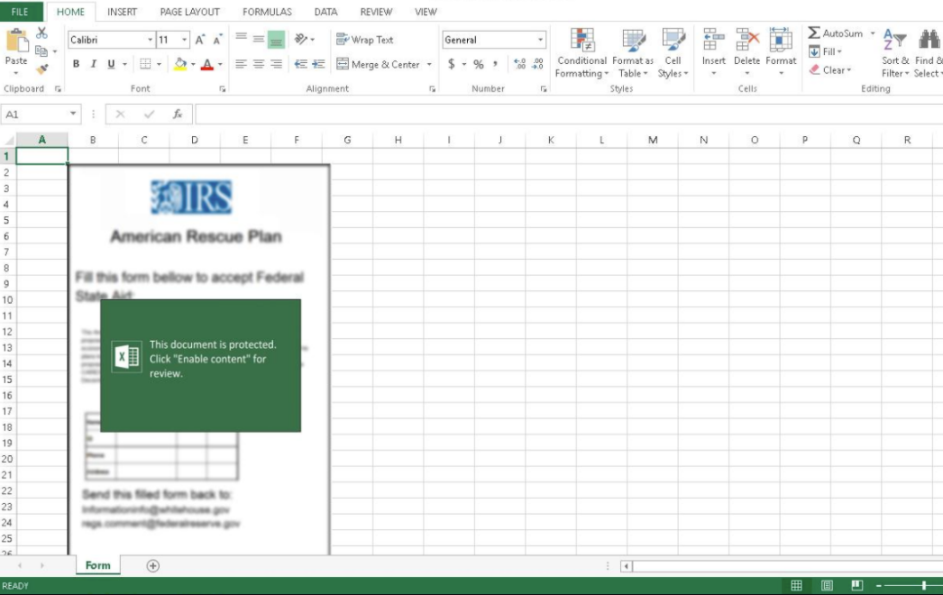The width and height of the screenshot is (943, 595).
Task: Click the Insert Function fx icon
Action: pos(177,114)
